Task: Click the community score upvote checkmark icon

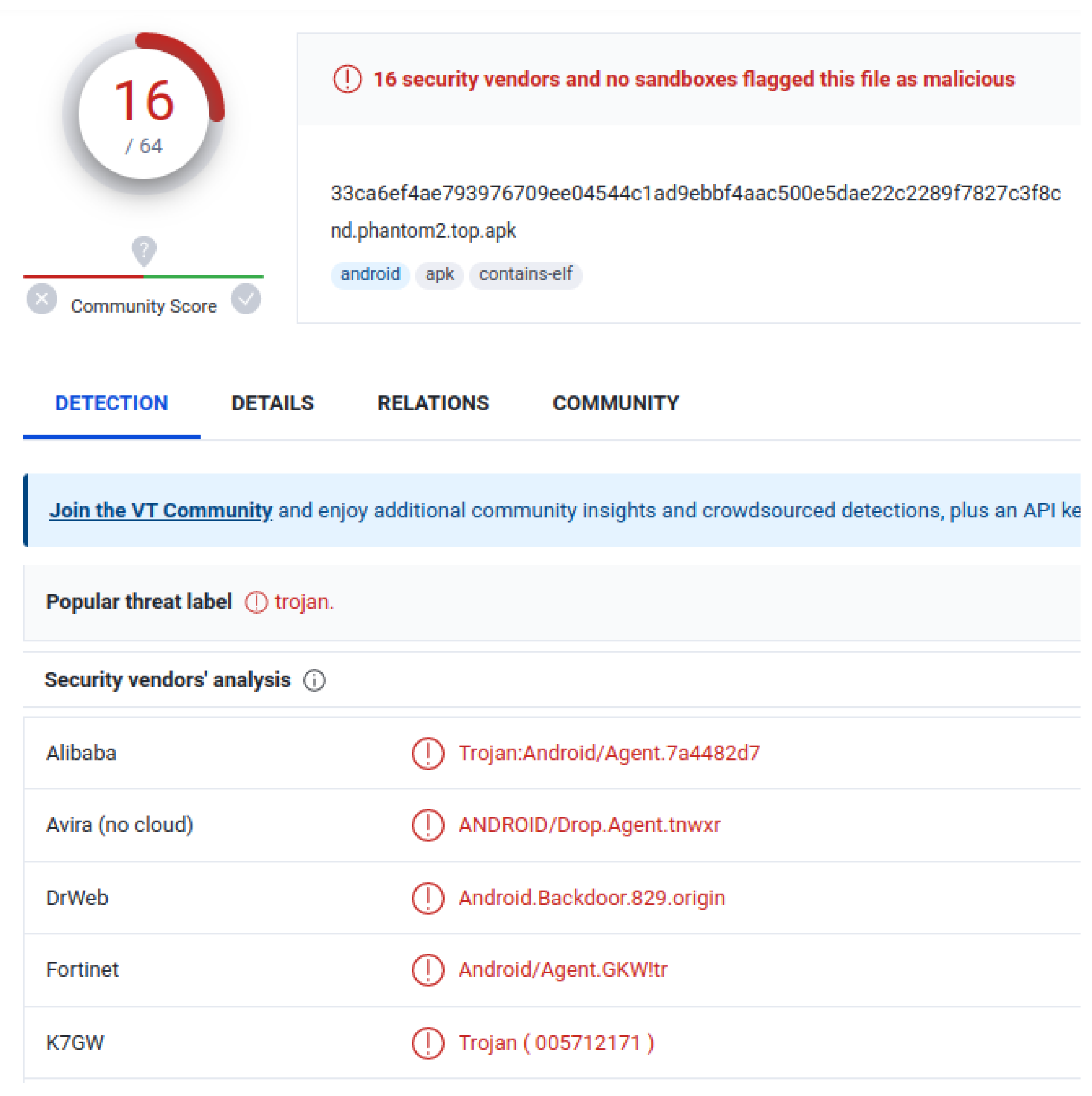Action: [x=246, y=299]
